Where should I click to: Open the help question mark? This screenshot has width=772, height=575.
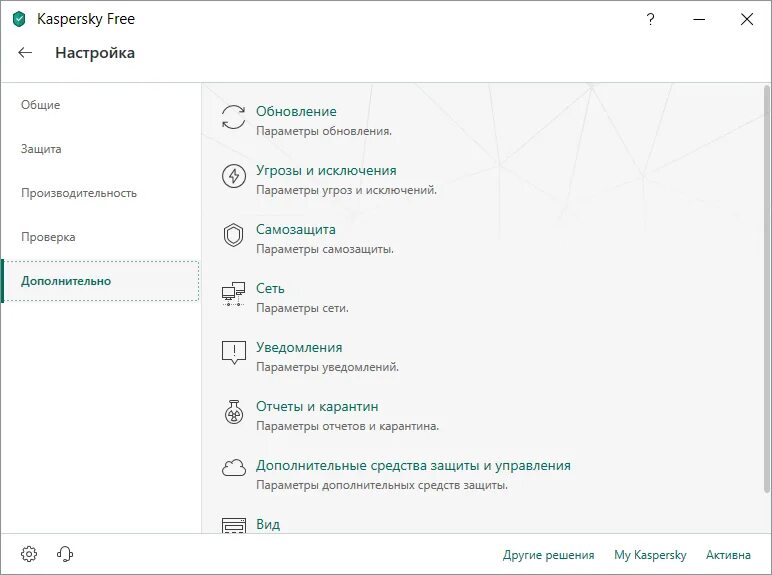click(651, 19)
